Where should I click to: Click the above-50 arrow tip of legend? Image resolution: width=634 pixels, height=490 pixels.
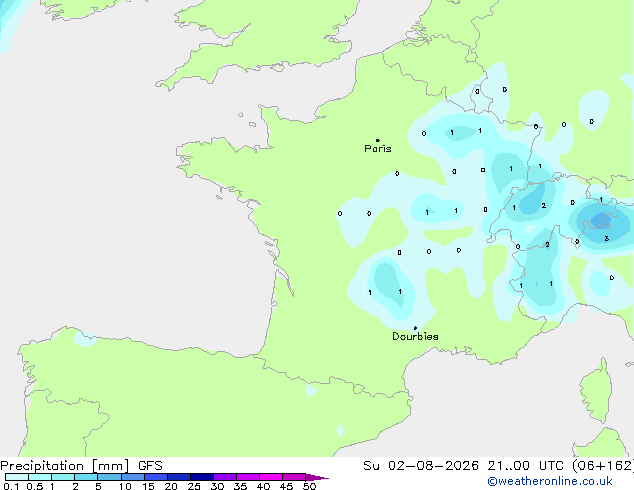(317, 477)
